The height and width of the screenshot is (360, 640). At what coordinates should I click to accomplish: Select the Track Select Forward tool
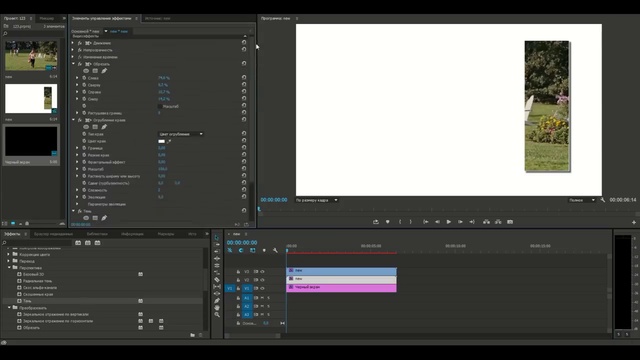tap(217, 244)
